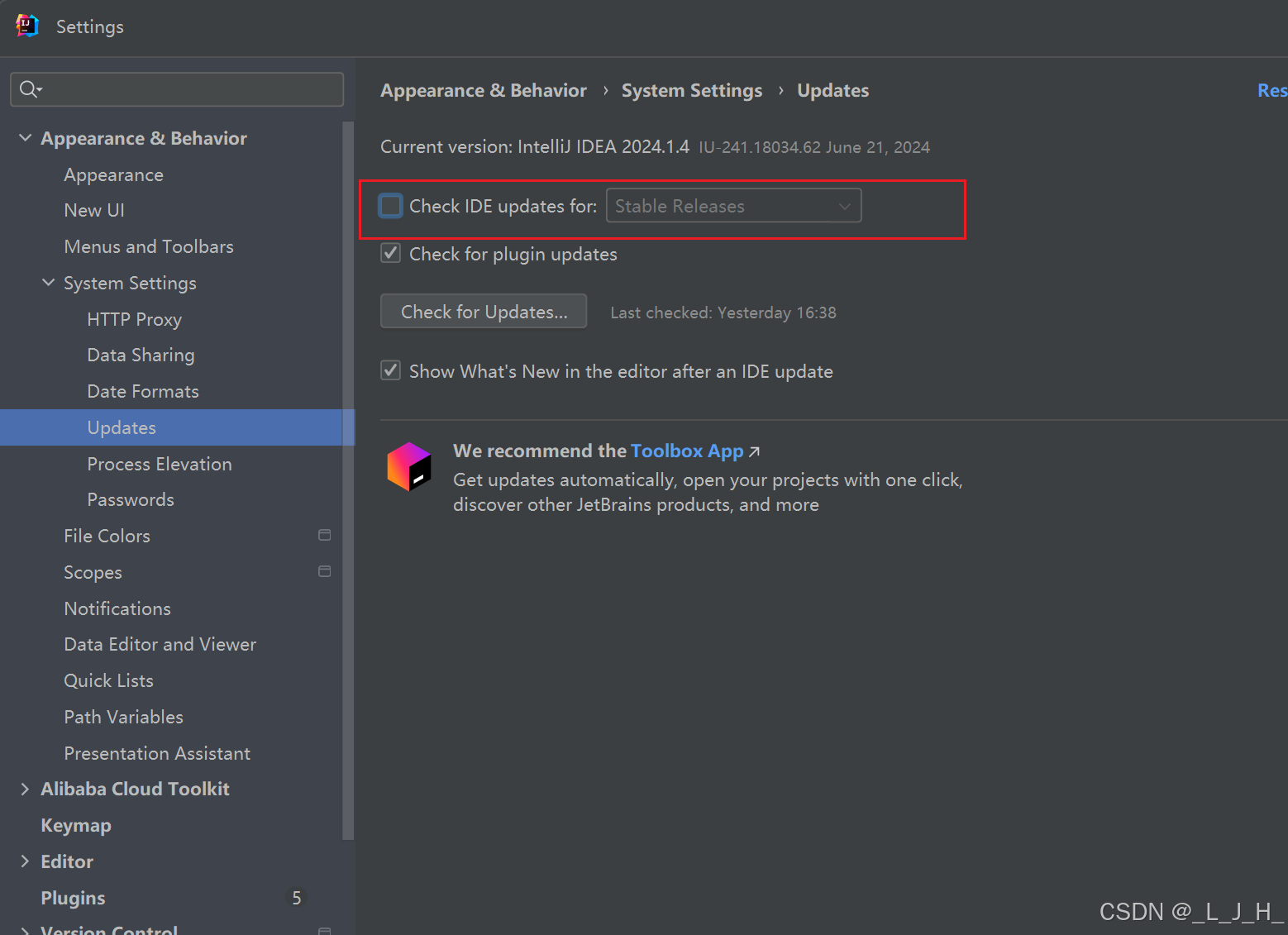1288x935 pixels.
Task: Select Appearance in settings tree
Action: click(x=114, y=175)
